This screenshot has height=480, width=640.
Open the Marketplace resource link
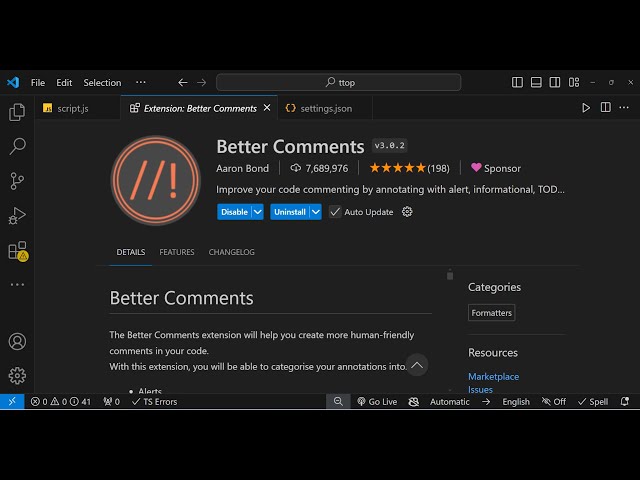click(493, 376)
